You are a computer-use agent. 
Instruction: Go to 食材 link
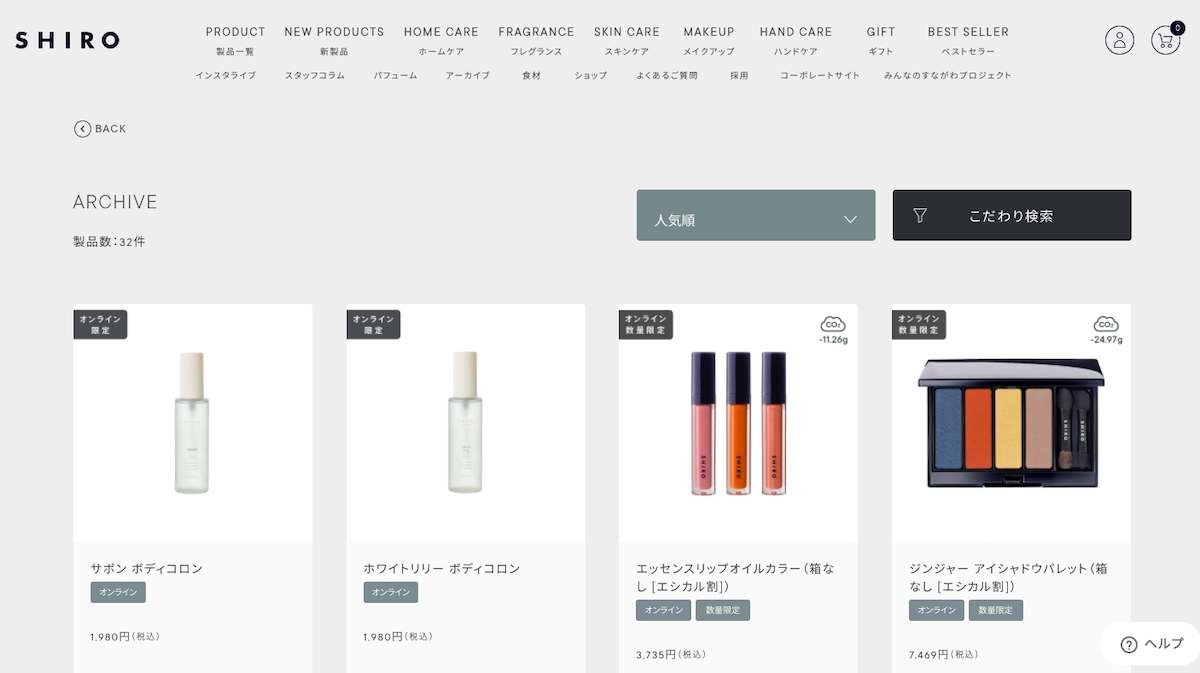click(531, 75)
